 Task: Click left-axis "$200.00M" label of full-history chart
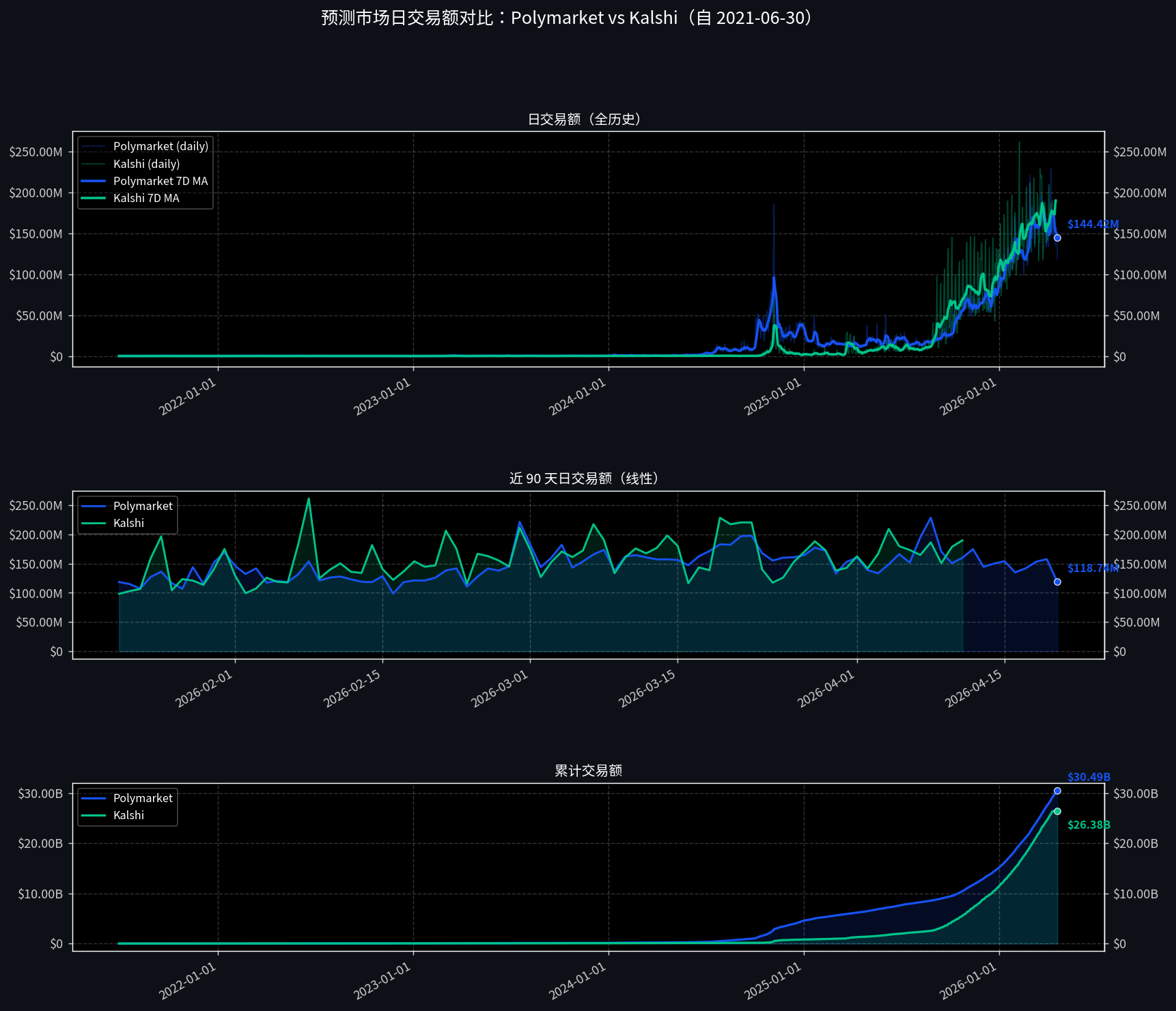[x=36, y=193]
